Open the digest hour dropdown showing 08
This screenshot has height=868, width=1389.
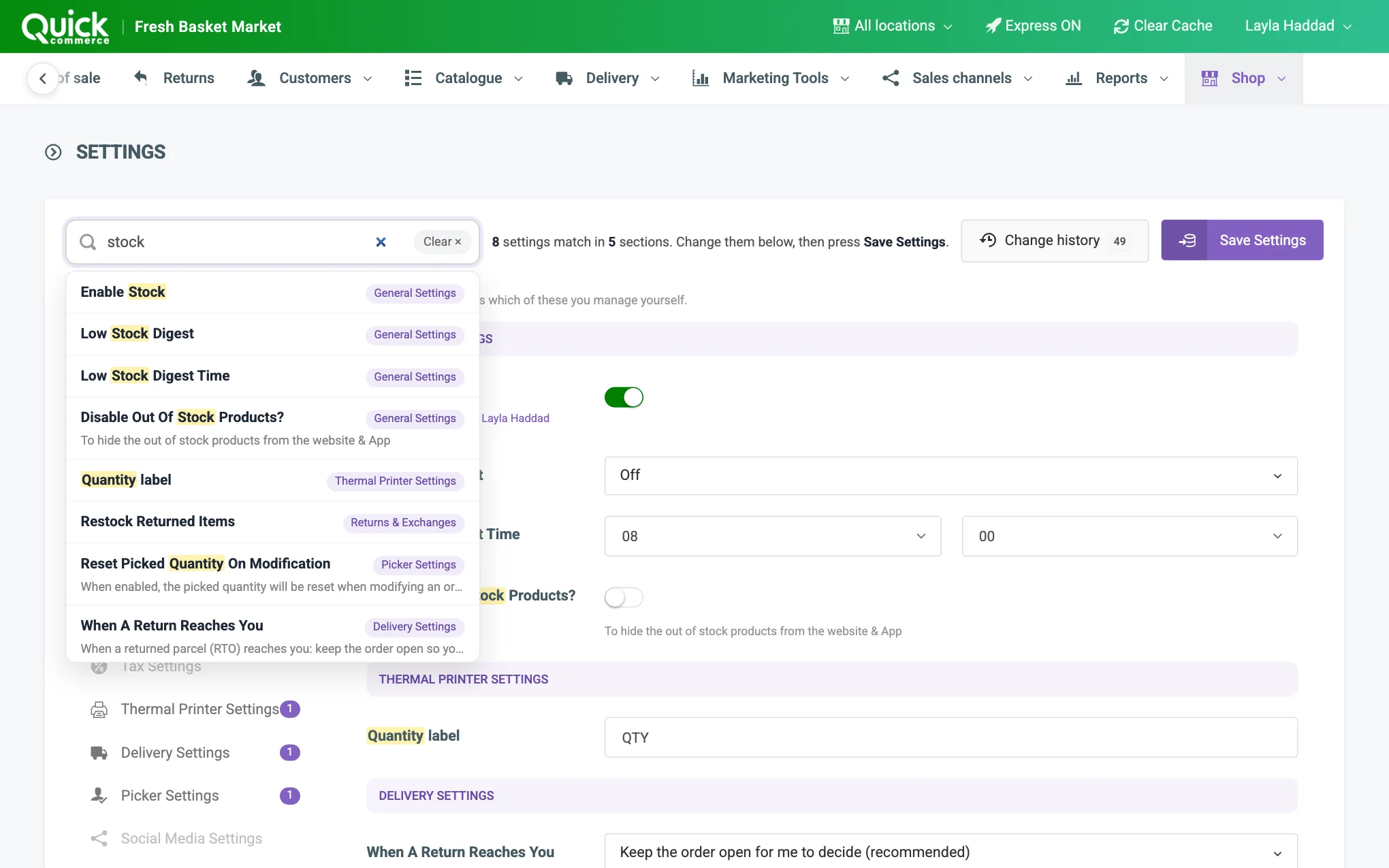(773, 536)
